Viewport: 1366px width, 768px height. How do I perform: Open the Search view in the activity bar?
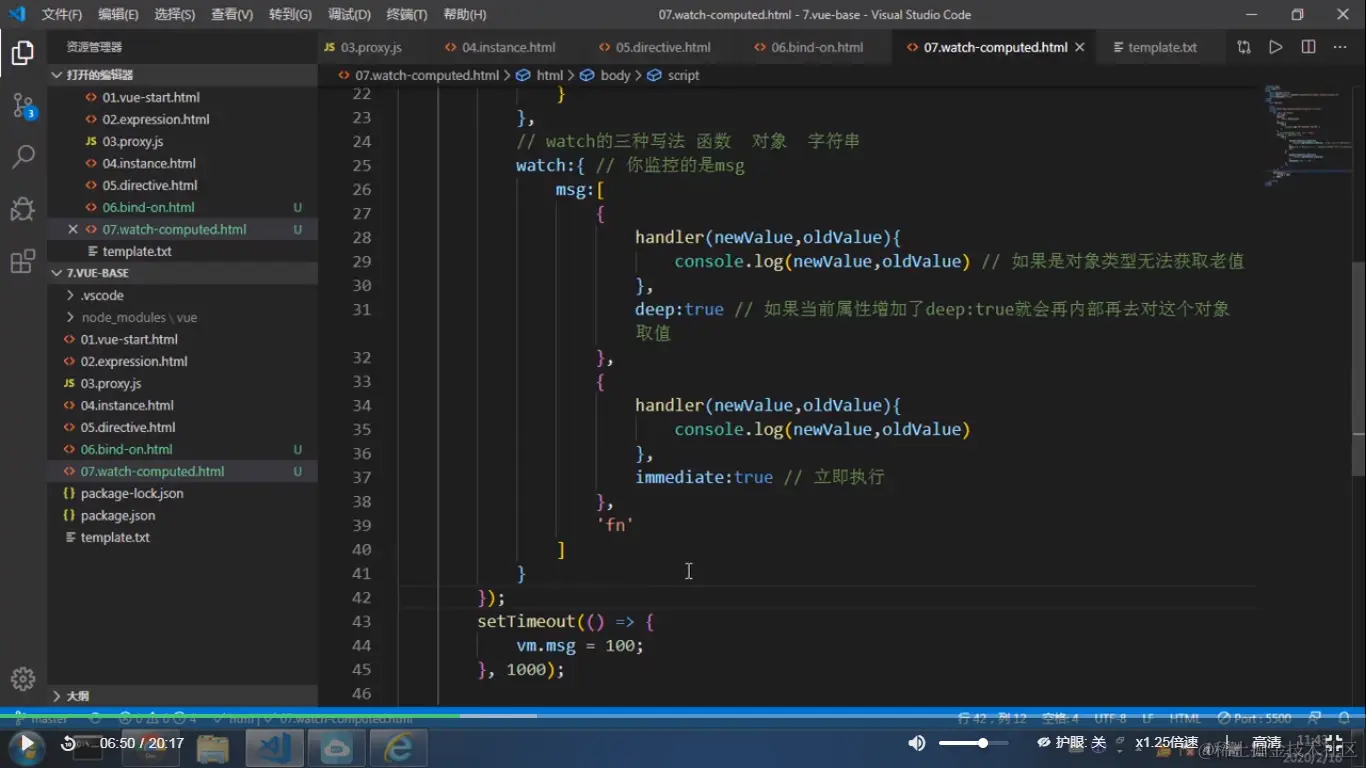23,156
